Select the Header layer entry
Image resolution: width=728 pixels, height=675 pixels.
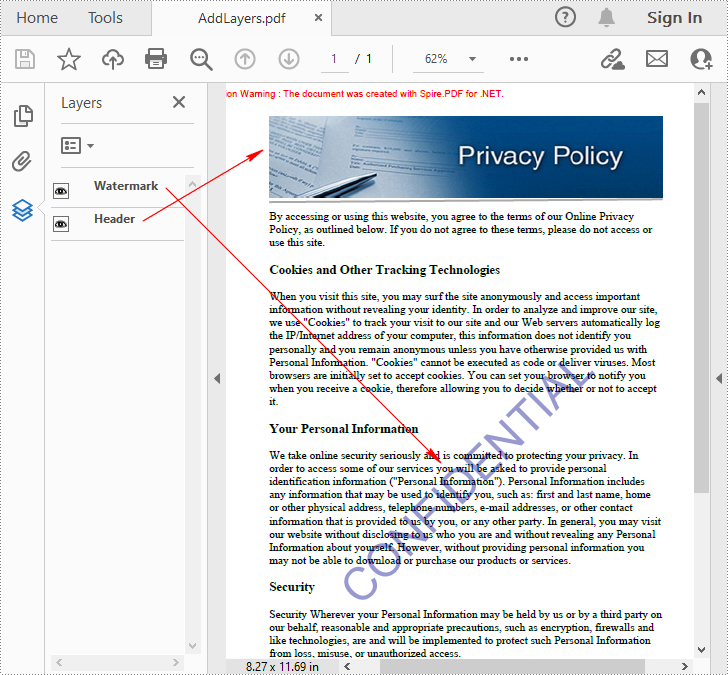click(114, 219)
